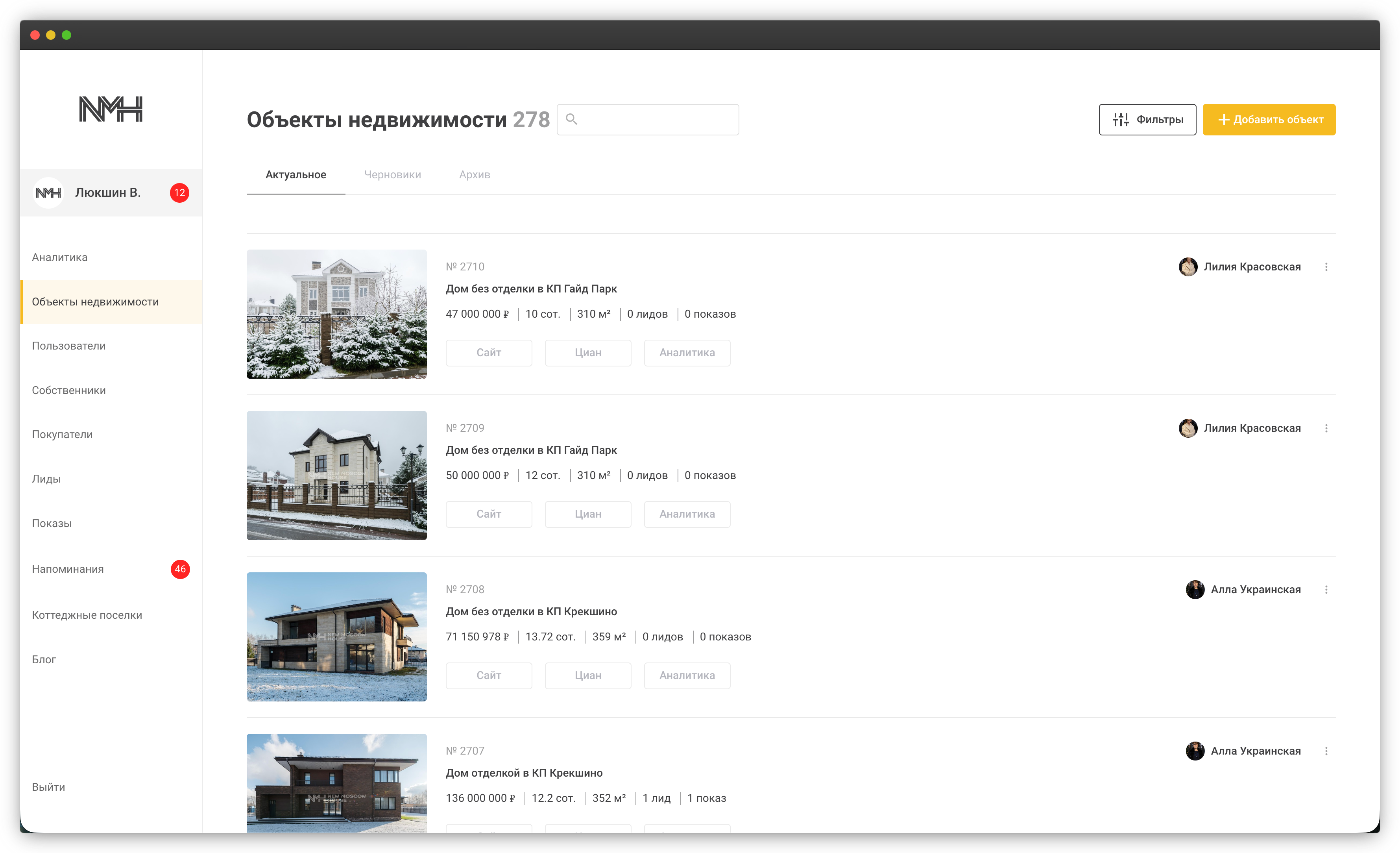The width and height of the screenshot is (1400, 853).
Task: Open the snowy house photo of № 2710
Action: point(336,314)
